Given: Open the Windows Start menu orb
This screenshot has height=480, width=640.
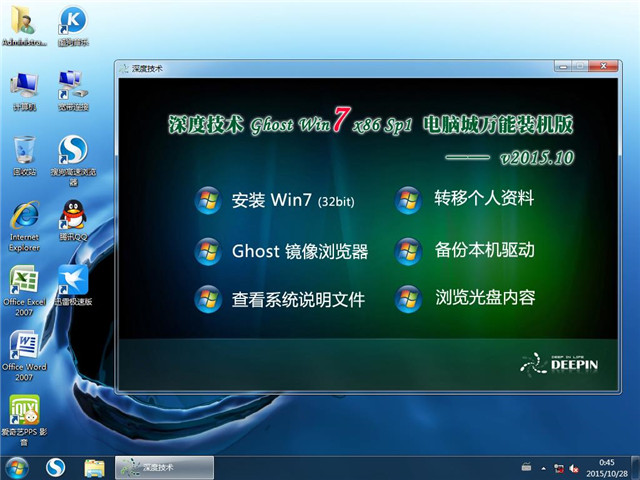Looking at the screenshot, I should point(16,468).
